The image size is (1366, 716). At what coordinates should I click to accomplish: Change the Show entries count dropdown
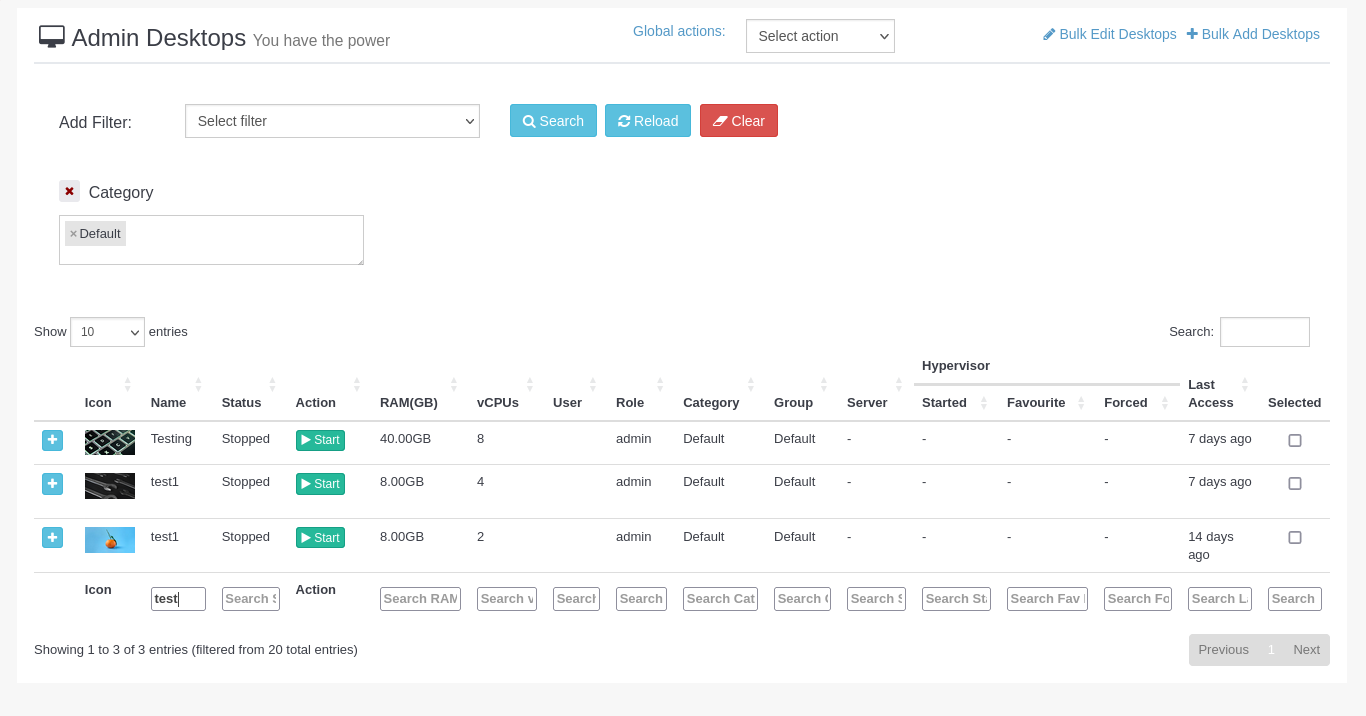click(107, 332)
